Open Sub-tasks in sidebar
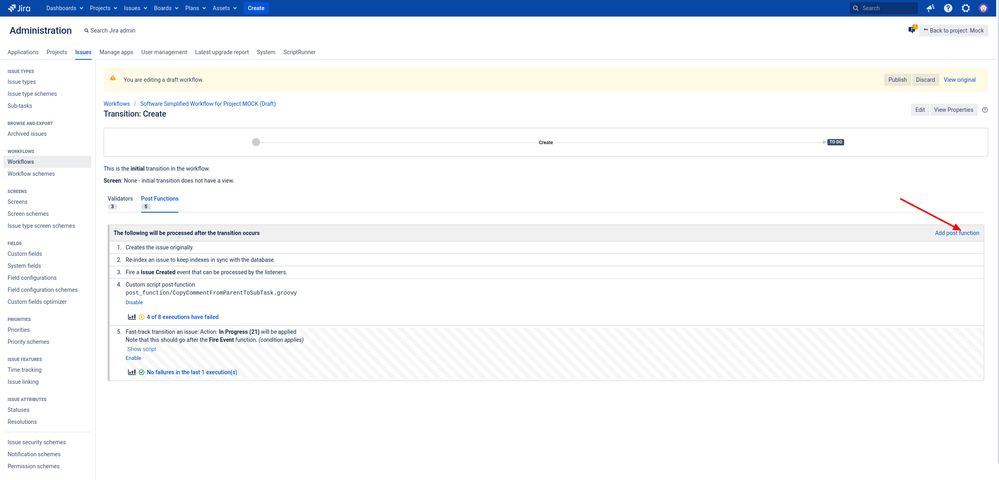The image size is (999, 480). tap(20, 106)
